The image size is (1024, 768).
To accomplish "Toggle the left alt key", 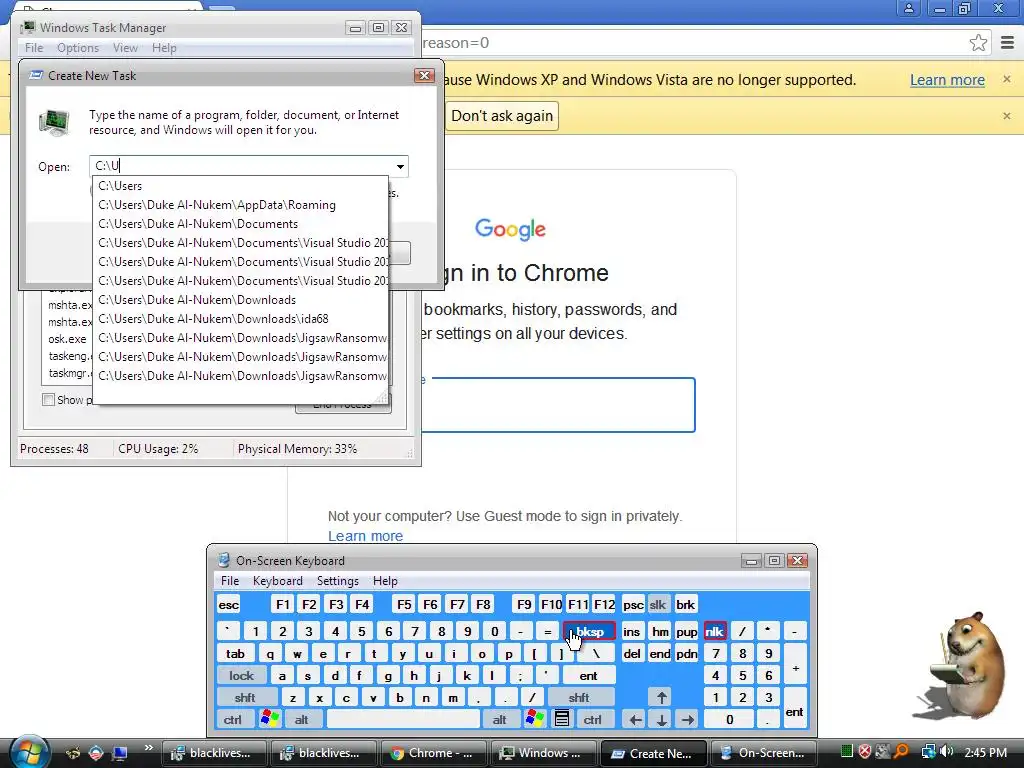I will coord(301,720).
